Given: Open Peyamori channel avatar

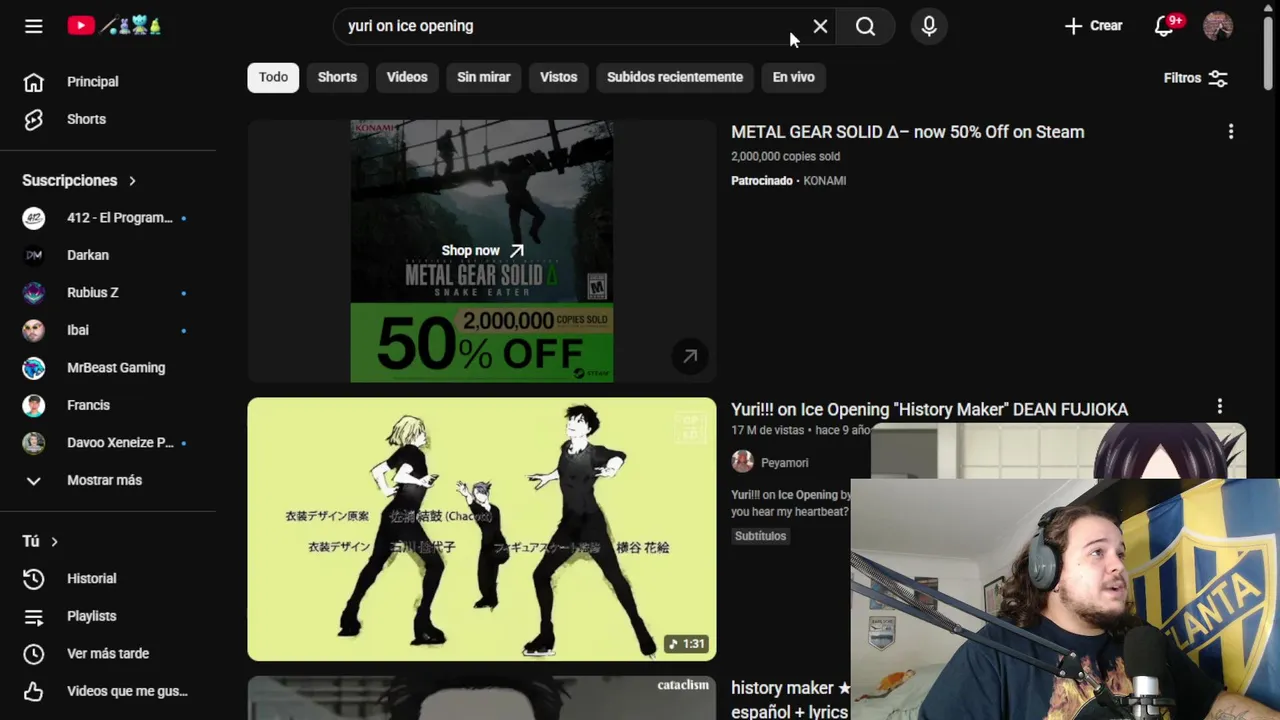Looking at the screenshot, I should (742, 461).
